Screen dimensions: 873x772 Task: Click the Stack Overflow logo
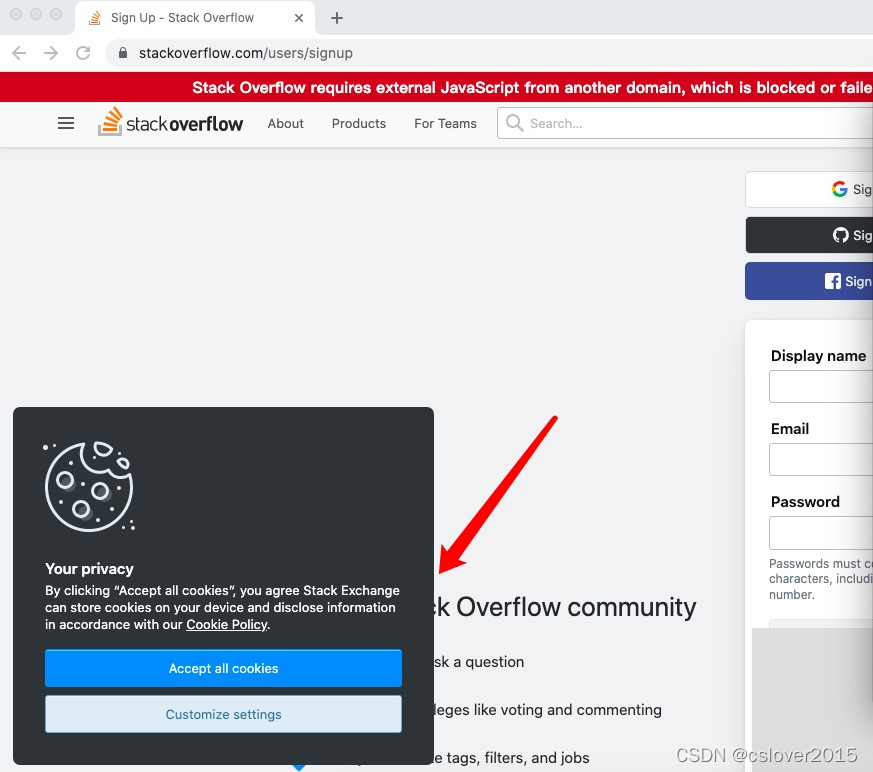[170, 122]
